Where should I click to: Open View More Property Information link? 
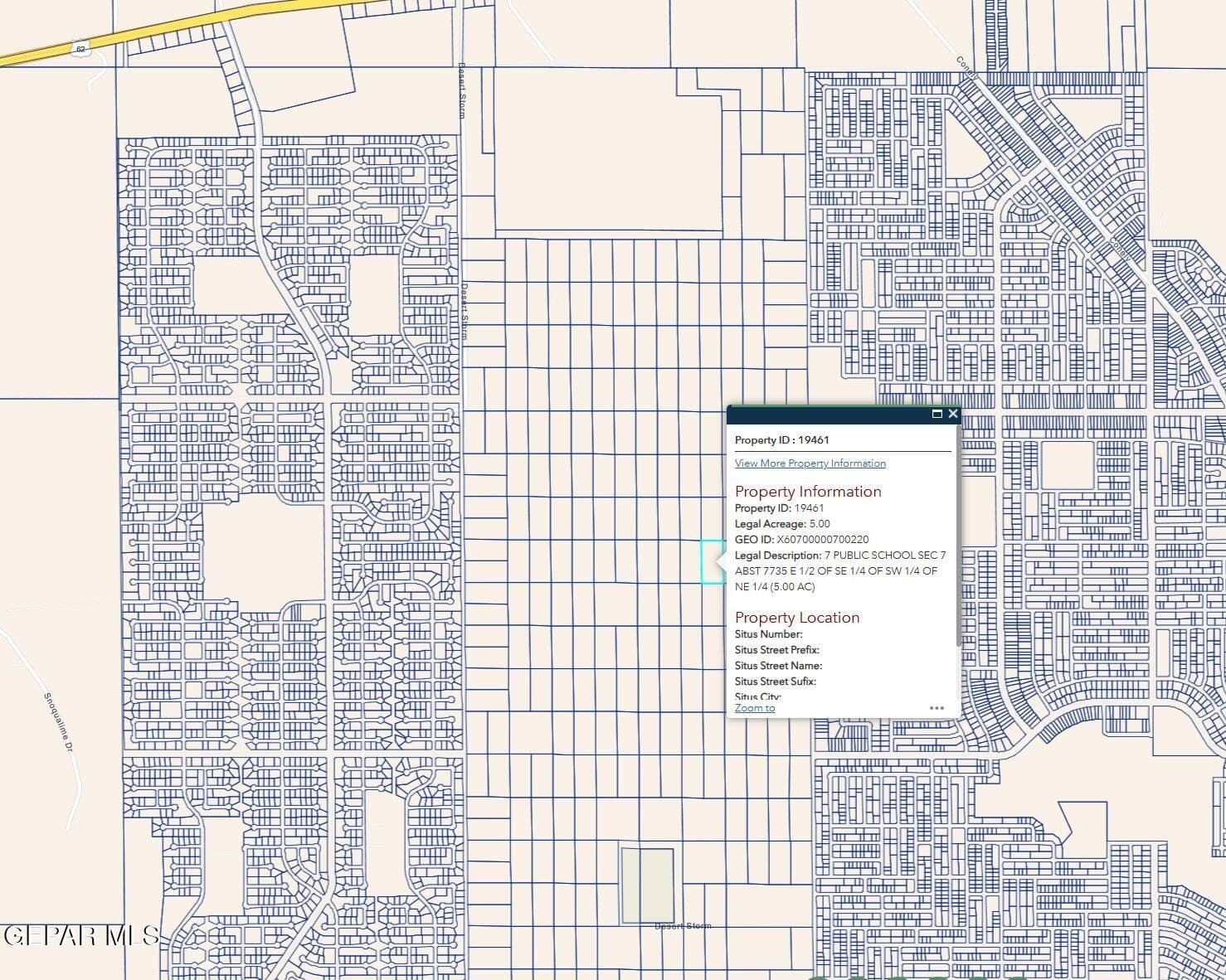coord(810,463)
